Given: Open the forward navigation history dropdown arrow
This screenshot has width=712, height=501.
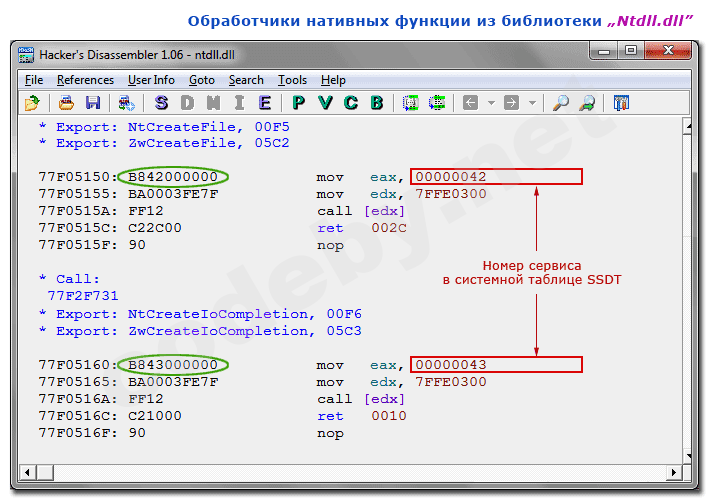Looking at the screenshot, I should click(x=532, y=103).
